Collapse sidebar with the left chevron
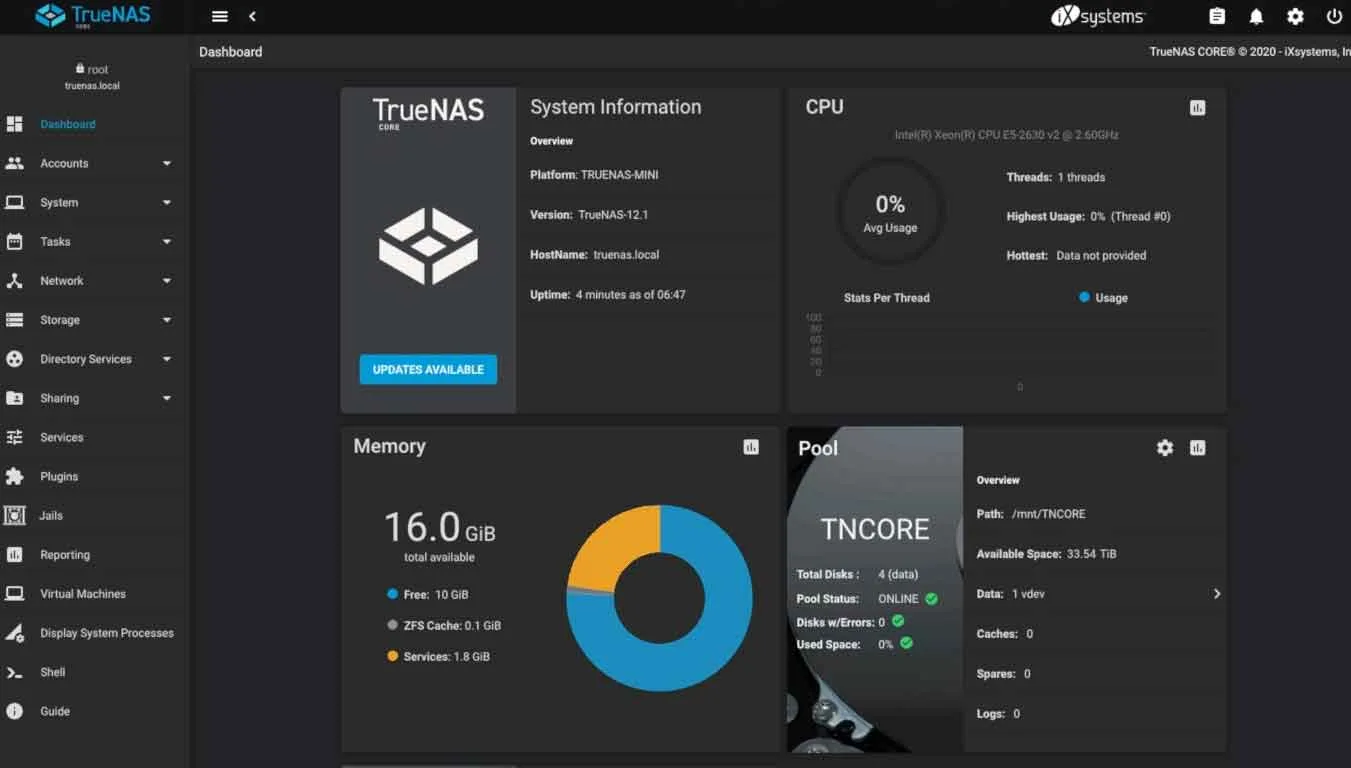The width and height of the screenshot is (1351, 768). click(x=252, y=16)
